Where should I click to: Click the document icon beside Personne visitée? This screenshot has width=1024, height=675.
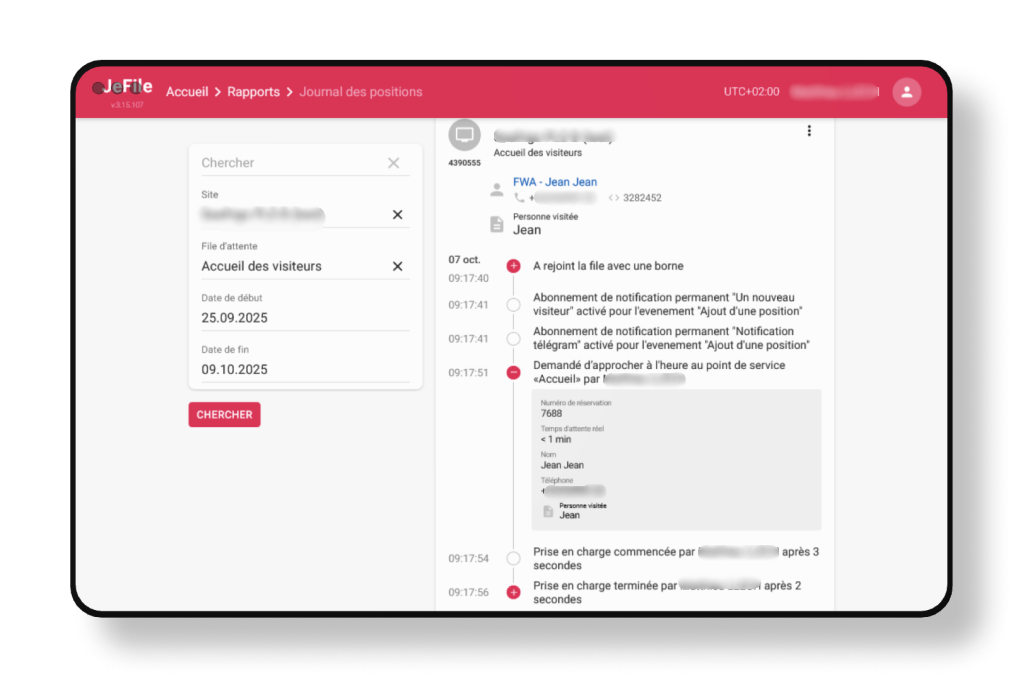tap(497, 224)
